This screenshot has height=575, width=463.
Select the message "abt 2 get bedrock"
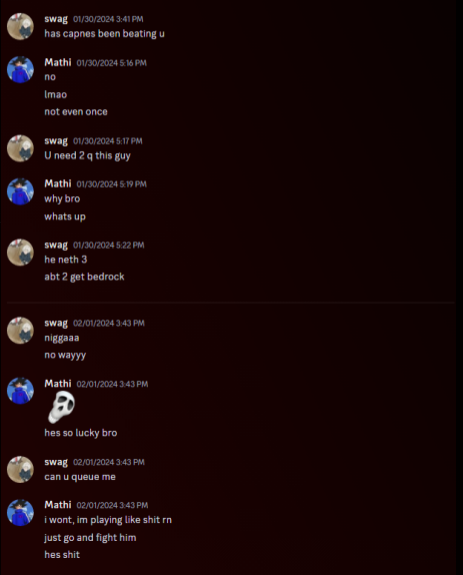pyautogui.click(x=84, y=277)
